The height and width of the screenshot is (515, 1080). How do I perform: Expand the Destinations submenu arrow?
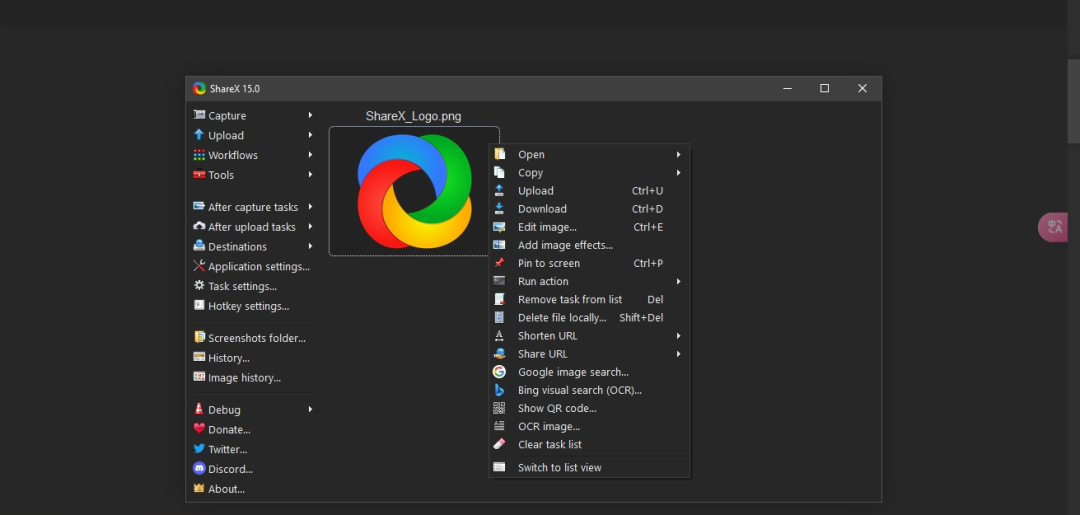[x=311, y=246]
